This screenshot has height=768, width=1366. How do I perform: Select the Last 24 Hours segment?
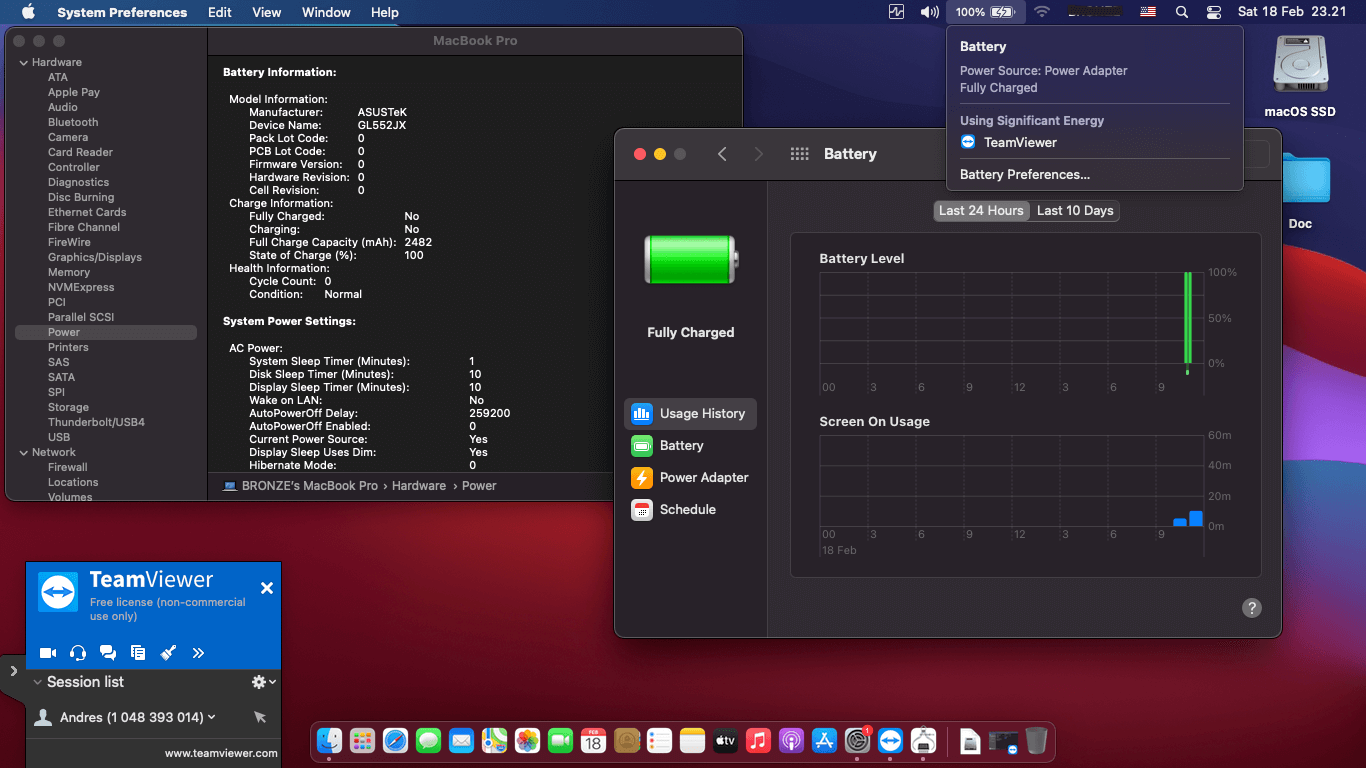[x=981, y=211]
